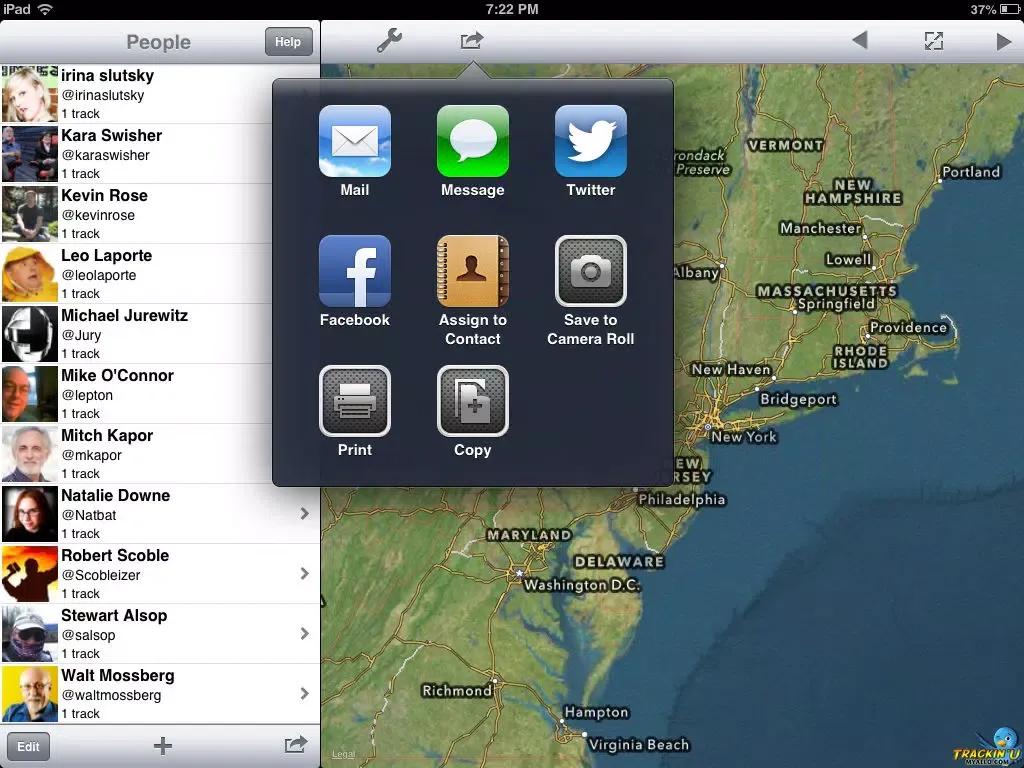Tap the Wi-Fi status icon

45,9
